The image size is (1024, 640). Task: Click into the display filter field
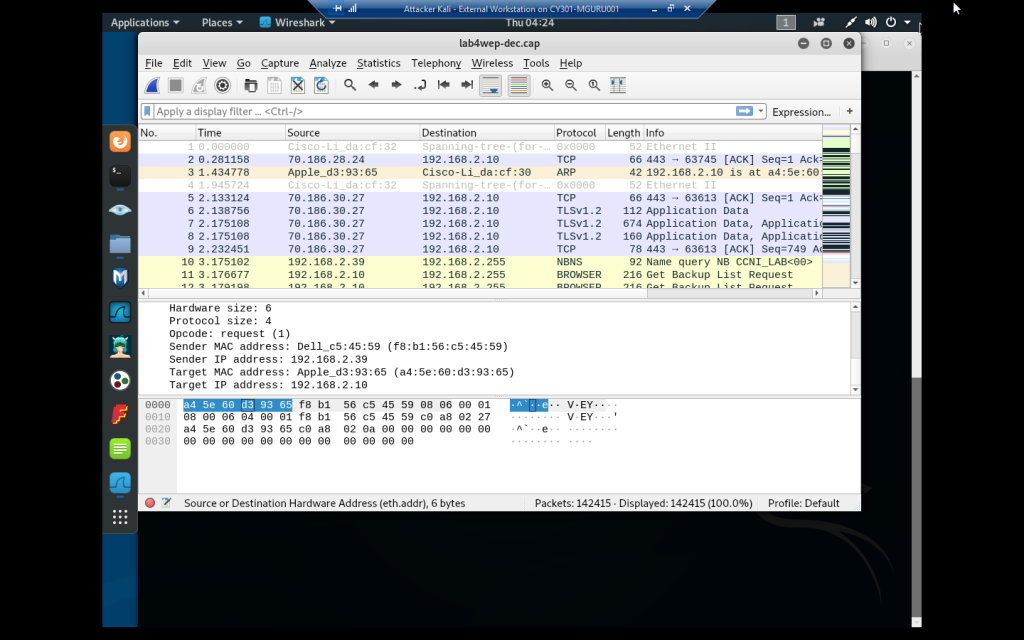click(x=444, y=111)
